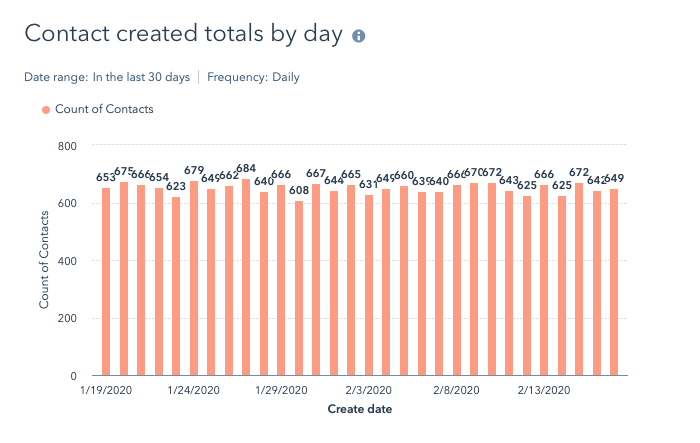The height and width of the screenshot is (443, 700).
Task: Click the chart title Contact created totals by day
Action: (x=183, y=34)
